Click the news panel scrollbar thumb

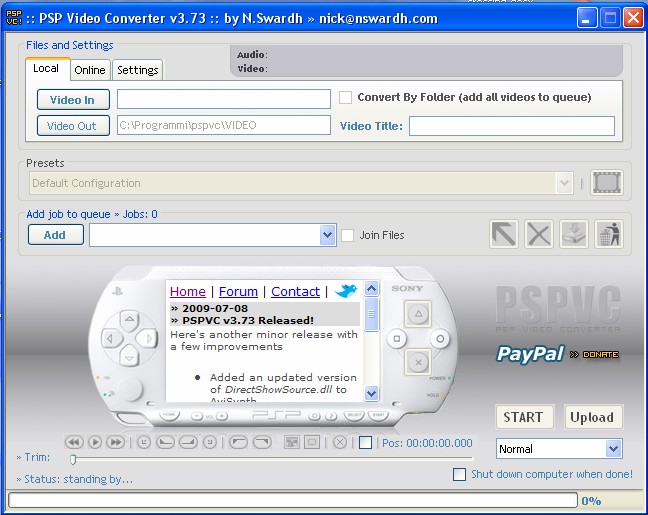372,315
